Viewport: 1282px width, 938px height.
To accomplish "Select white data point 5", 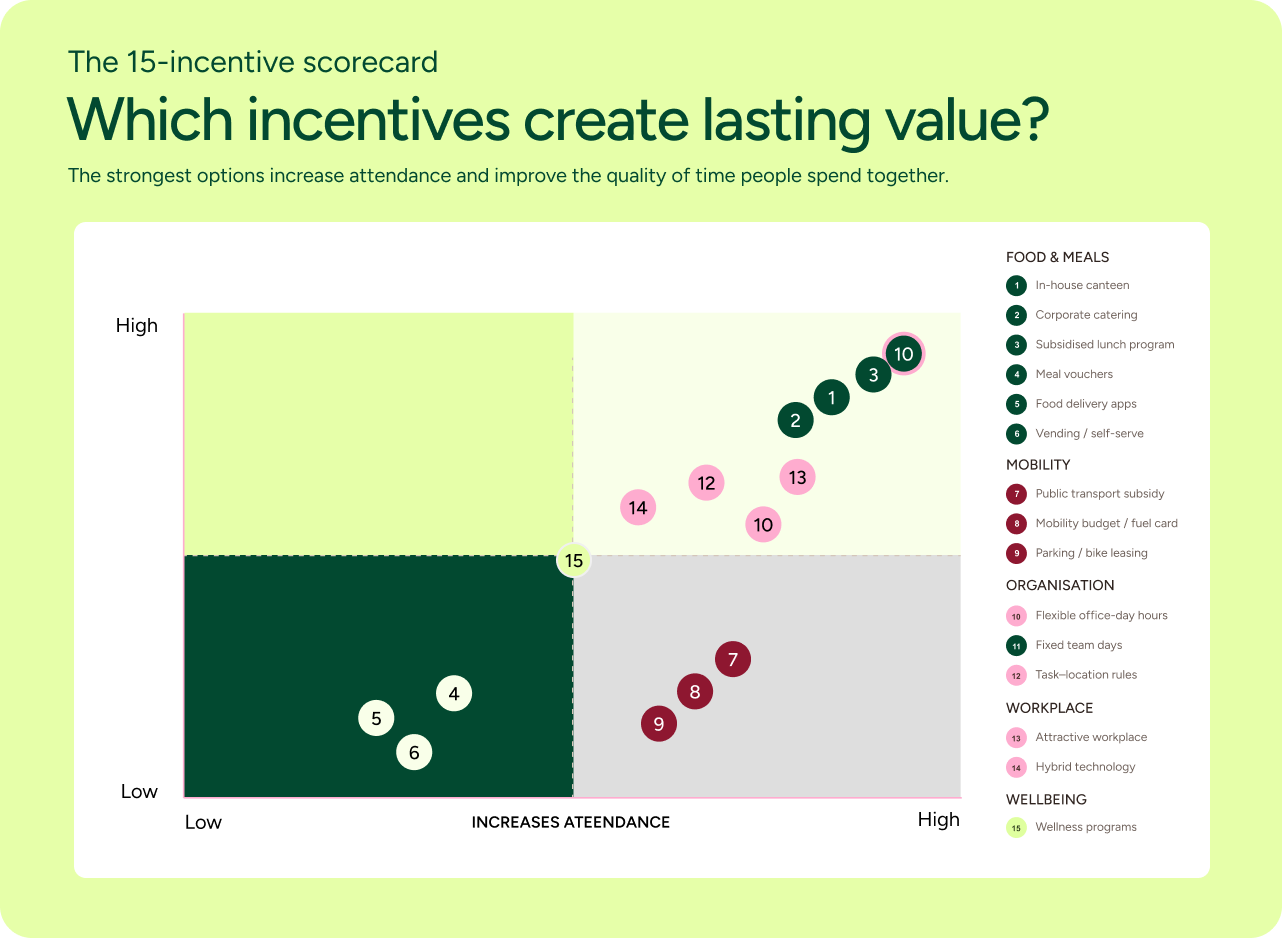I will point(376,718).
